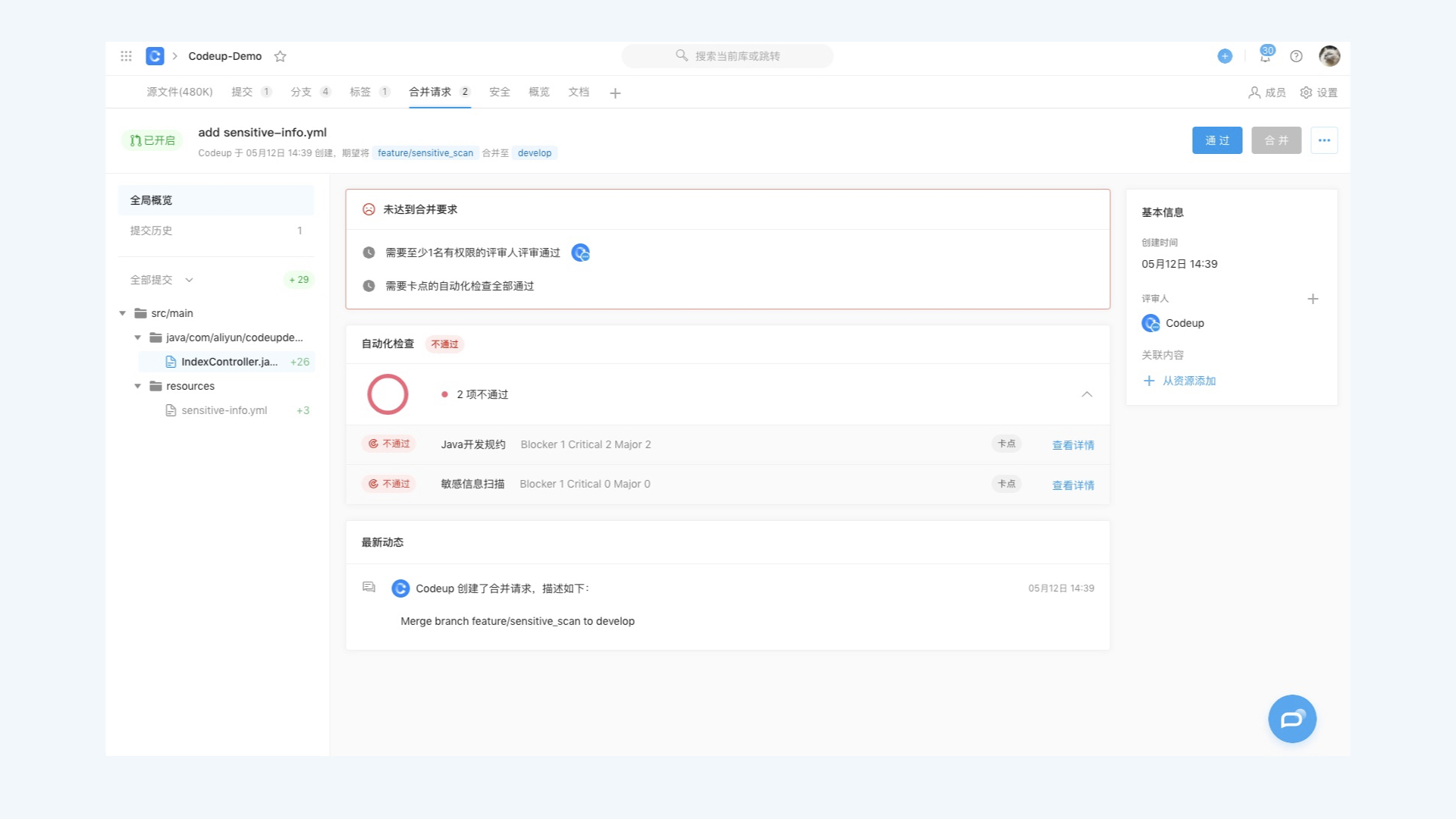
Task: Open repository settings
Action: (1319, 93)
